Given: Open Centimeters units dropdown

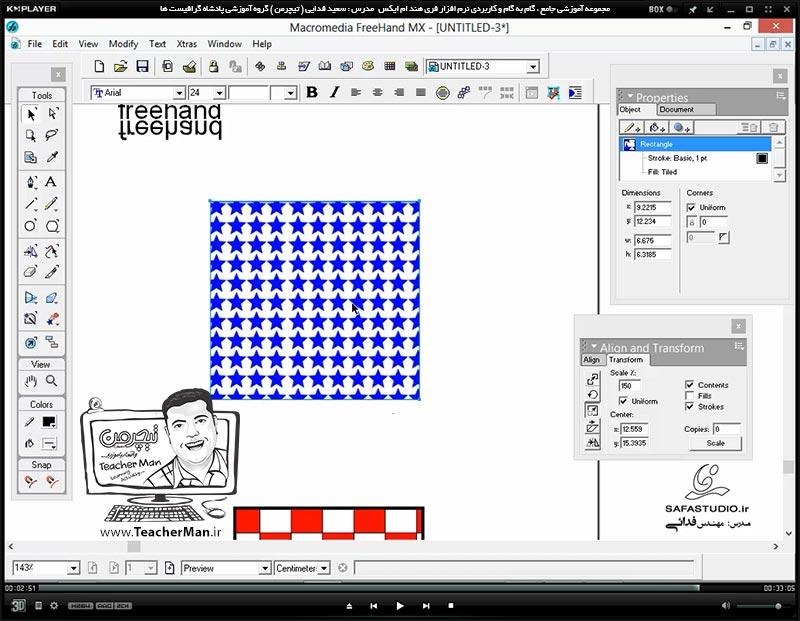Looking at the screenshot, I should pos(324,568).
